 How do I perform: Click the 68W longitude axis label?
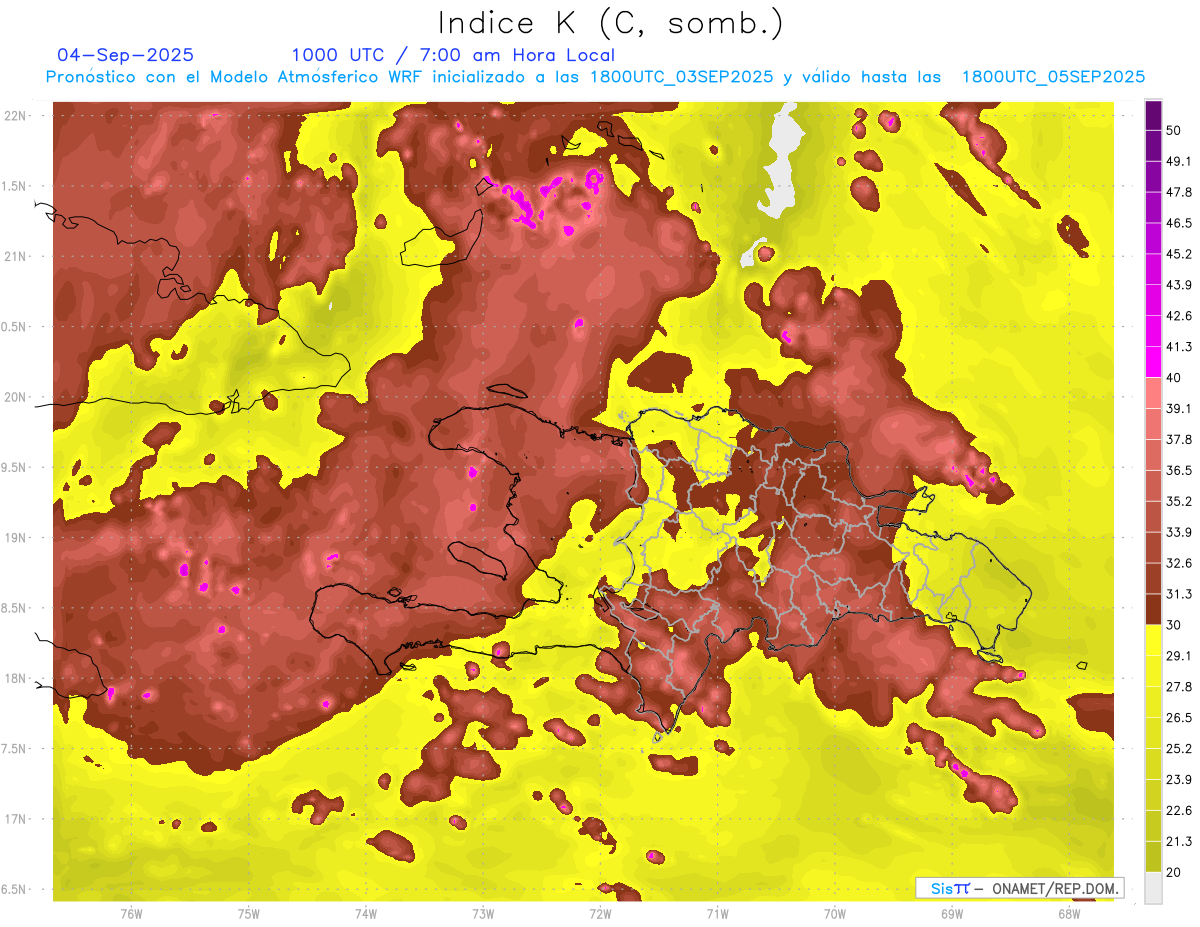click(1069, 914)
